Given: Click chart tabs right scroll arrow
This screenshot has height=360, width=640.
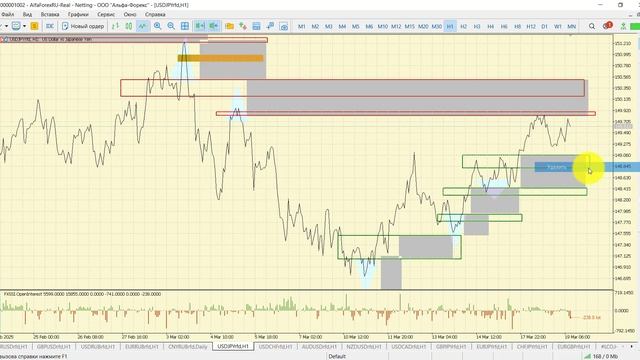Looking at the screenshot, I should tap(632, 347).
